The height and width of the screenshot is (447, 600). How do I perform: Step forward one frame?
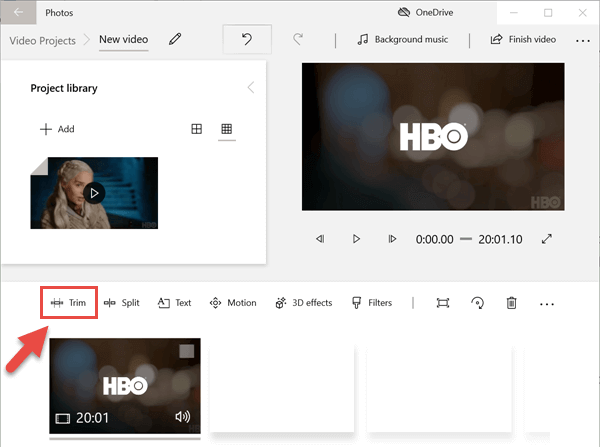(392, 239)
